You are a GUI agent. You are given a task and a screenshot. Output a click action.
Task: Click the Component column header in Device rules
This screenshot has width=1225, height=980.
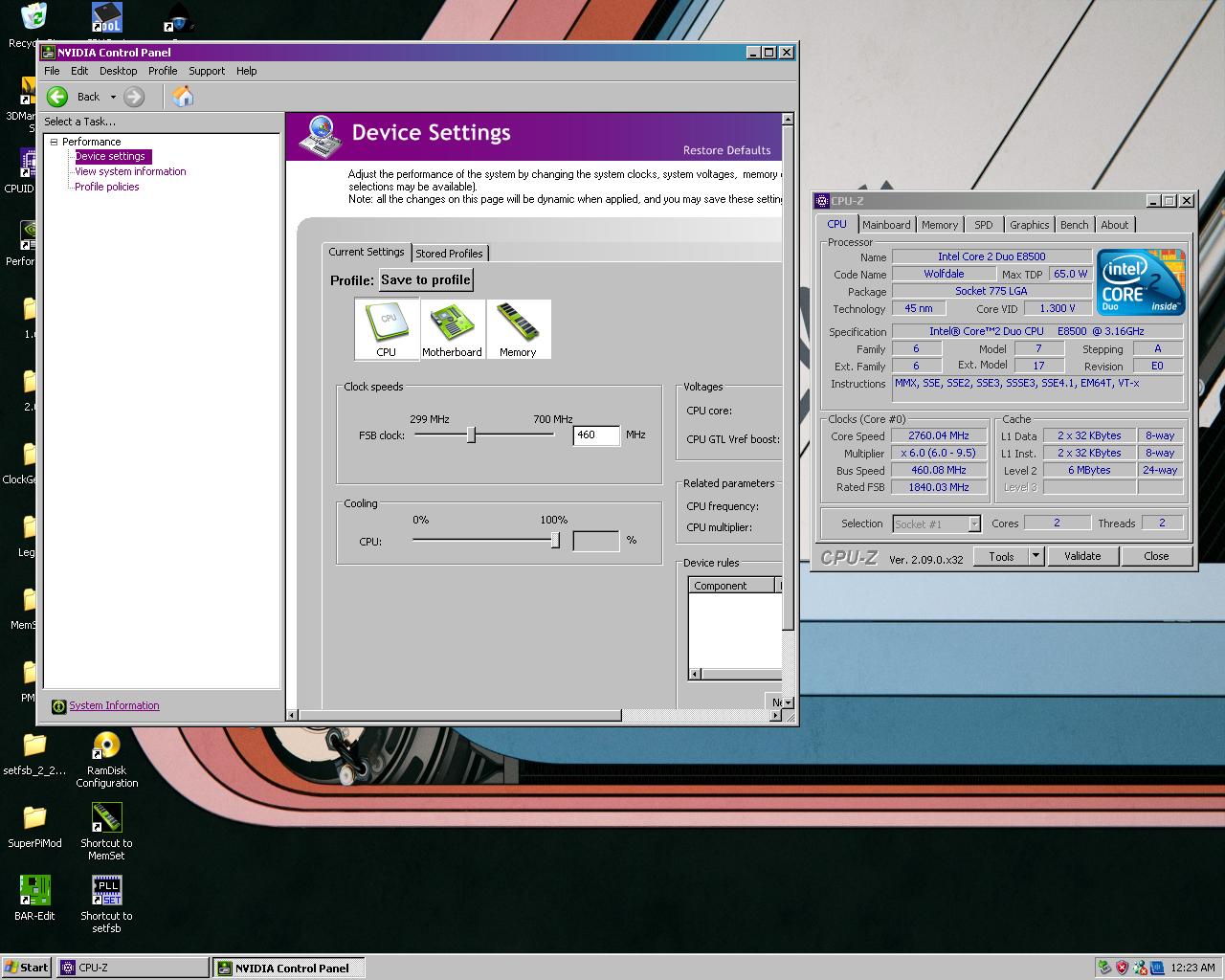click(x=733, y=586)
